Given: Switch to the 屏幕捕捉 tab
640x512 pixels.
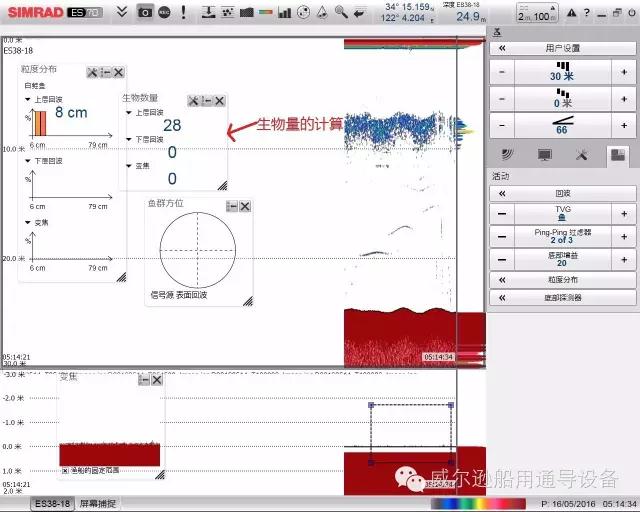Looking at the screenshot, I should tap(98, 503).
